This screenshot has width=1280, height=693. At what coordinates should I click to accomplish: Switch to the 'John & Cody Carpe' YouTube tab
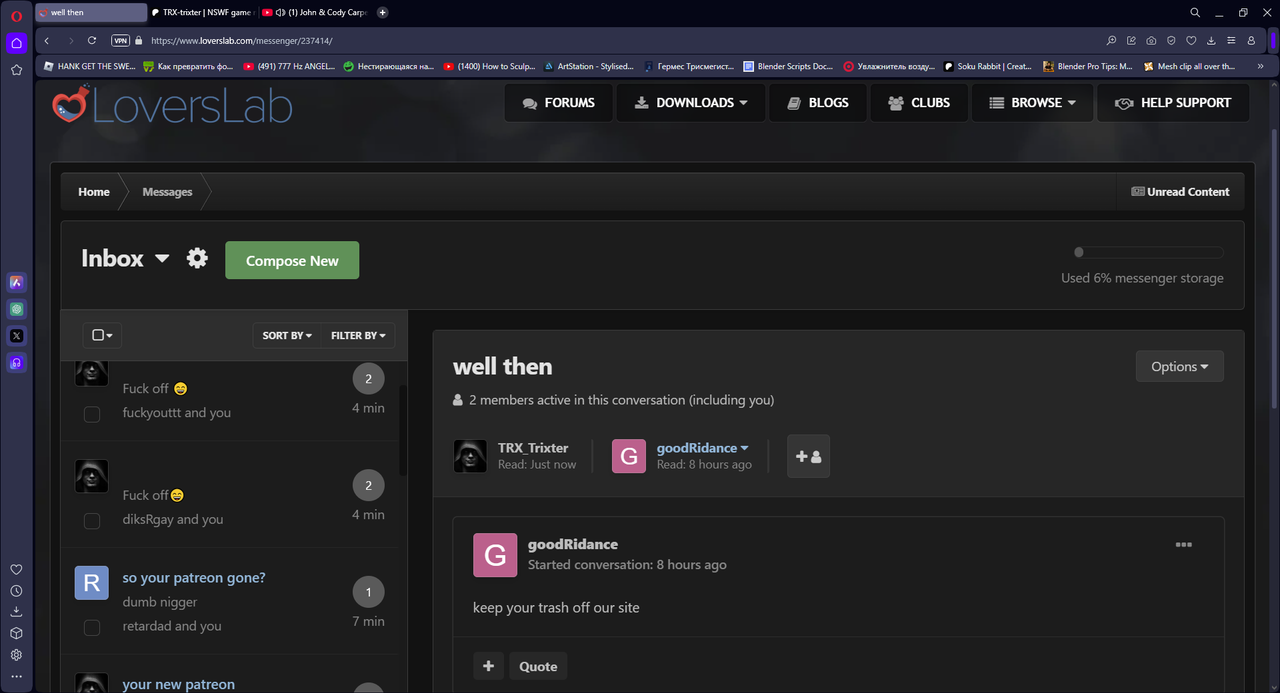tap(315, 12)
